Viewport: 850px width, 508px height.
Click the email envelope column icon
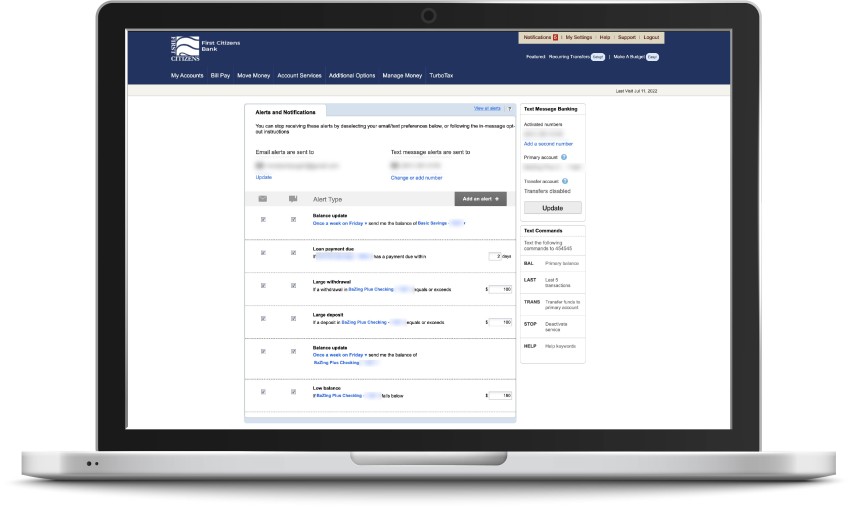263,199
